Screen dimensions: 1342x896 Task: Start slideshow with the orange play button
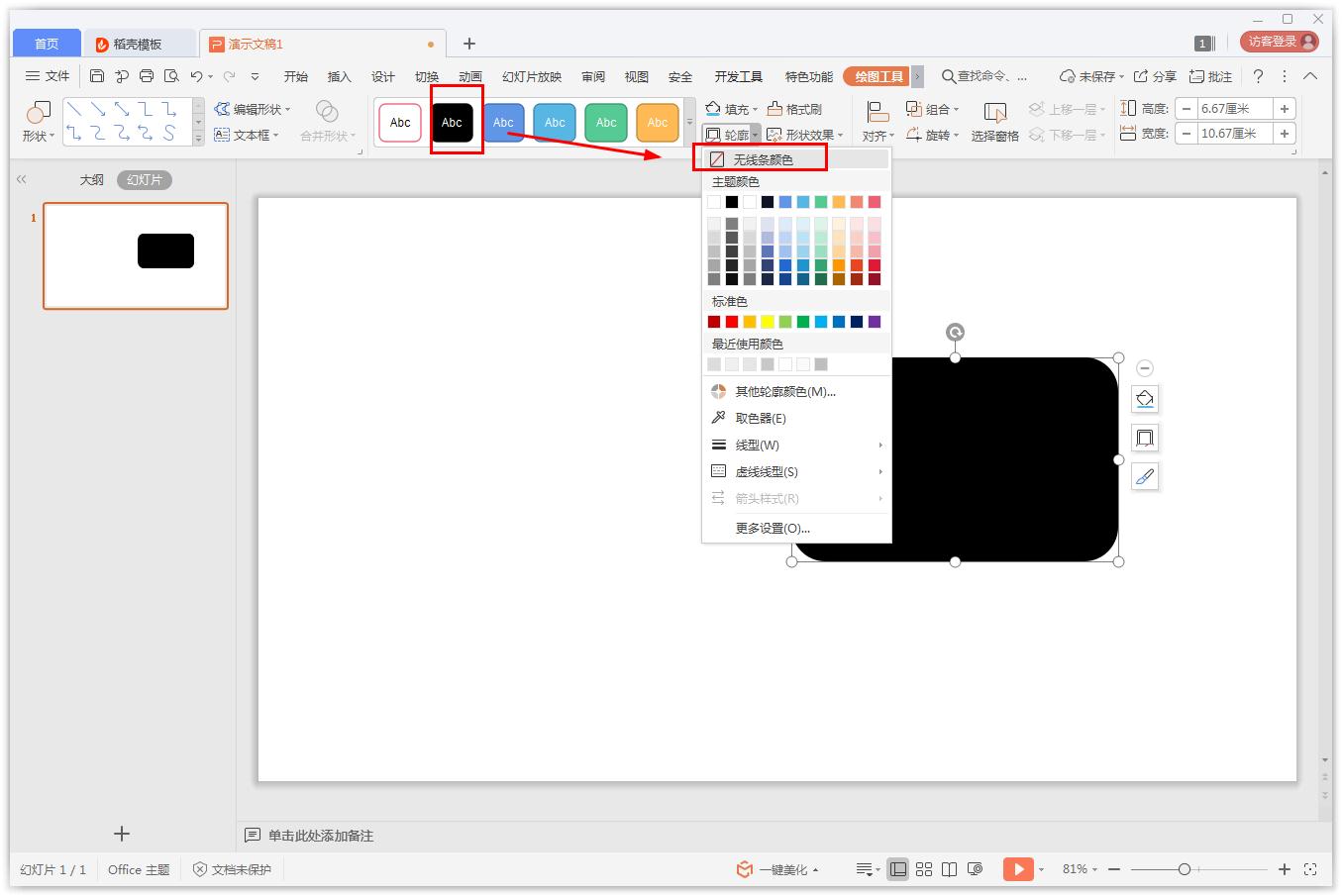click(x=1017, y=869)
